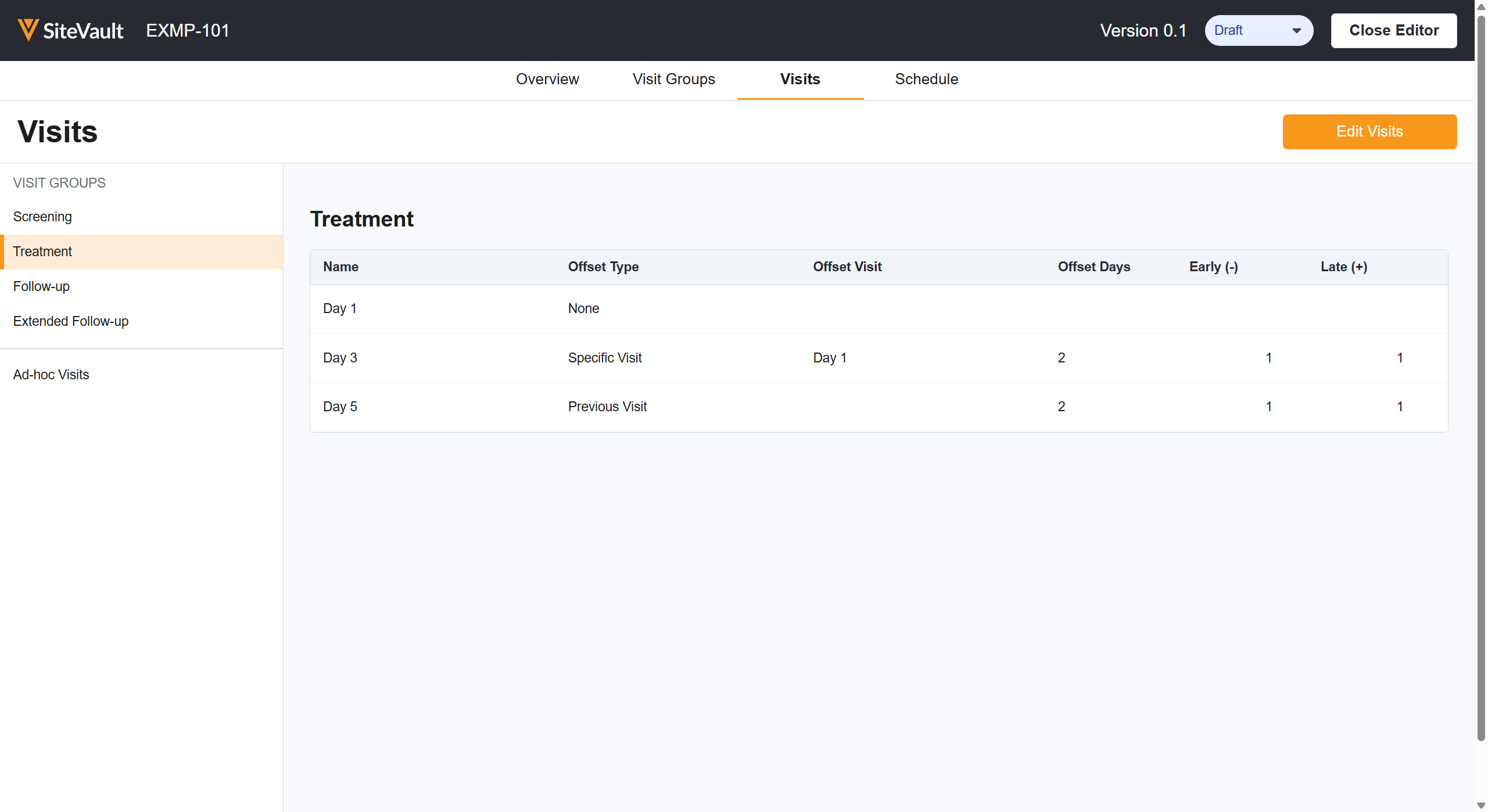Open Ad-hoc Visits from the sidebar
This screenshot has height=812, width=1488.
pos(51,374)
